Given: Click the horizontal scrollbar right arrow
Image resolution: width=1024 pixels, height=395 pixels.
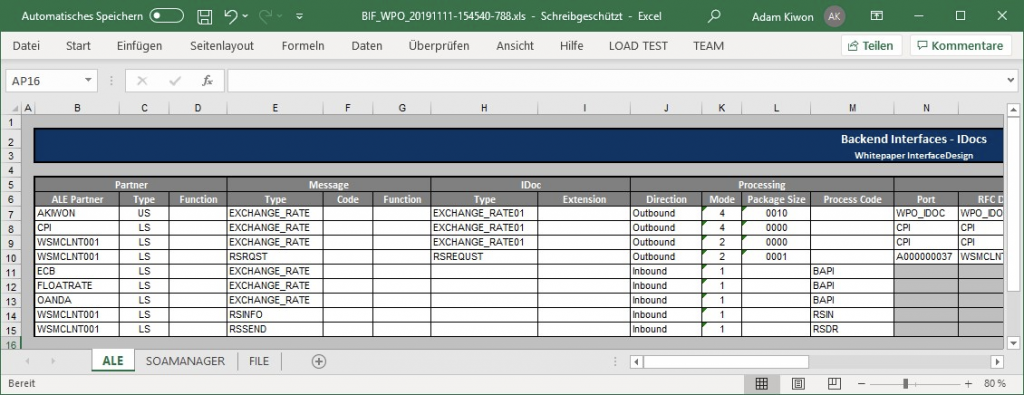Looking at the screenshot, I should click(x=997, y=361).
